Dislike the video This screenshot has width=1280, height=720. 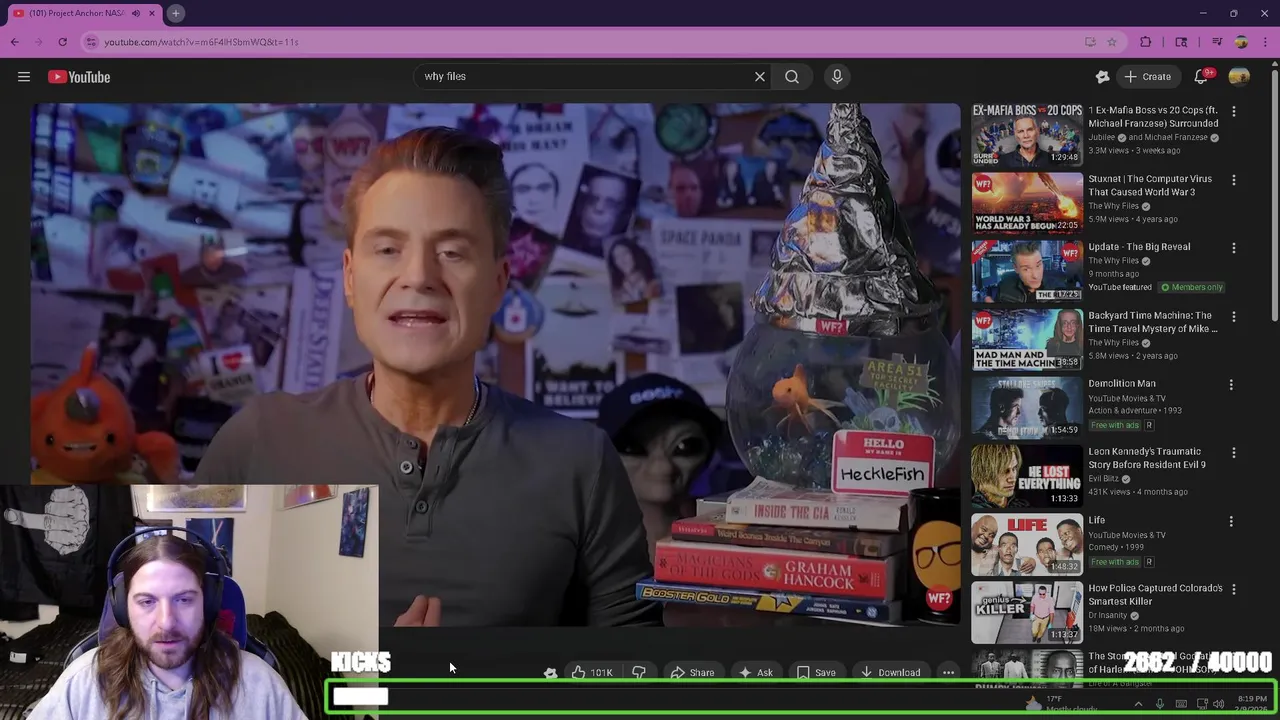[x=639, y=673]
